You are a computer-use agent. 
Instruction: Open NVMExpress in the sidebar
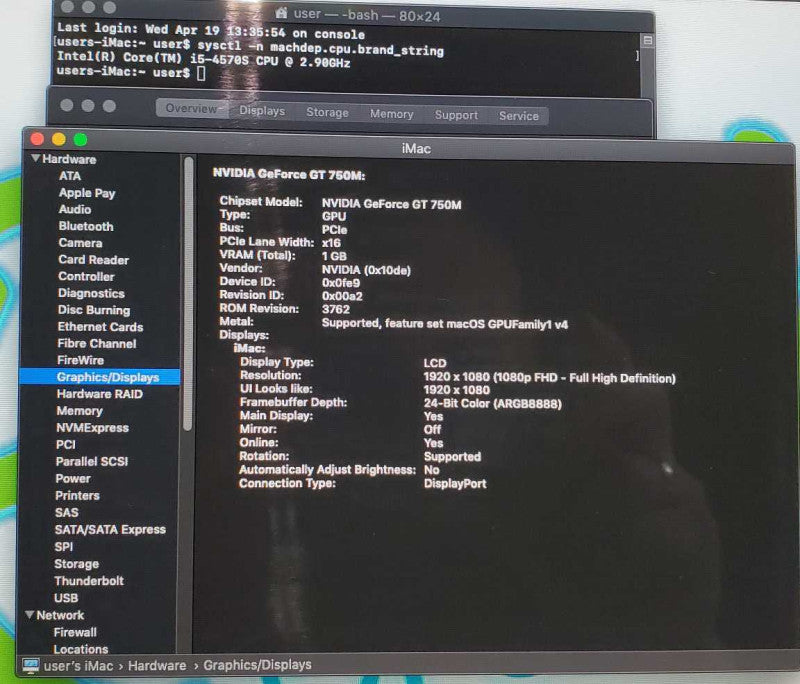tap(92, 428)
